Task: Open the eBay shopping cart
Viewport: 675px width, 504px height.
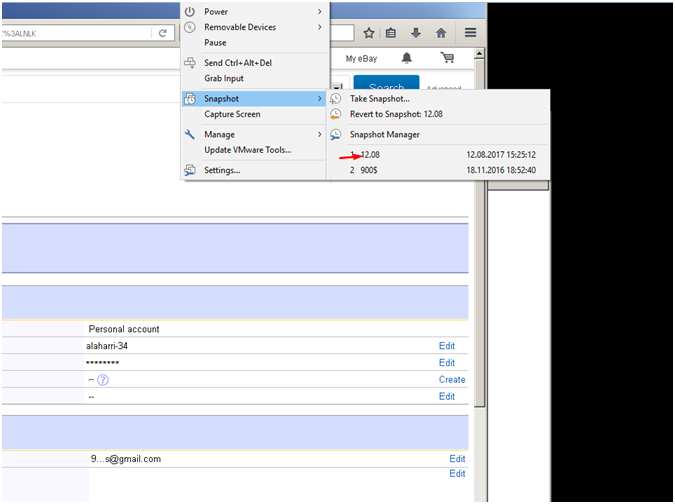Action: 447,58
